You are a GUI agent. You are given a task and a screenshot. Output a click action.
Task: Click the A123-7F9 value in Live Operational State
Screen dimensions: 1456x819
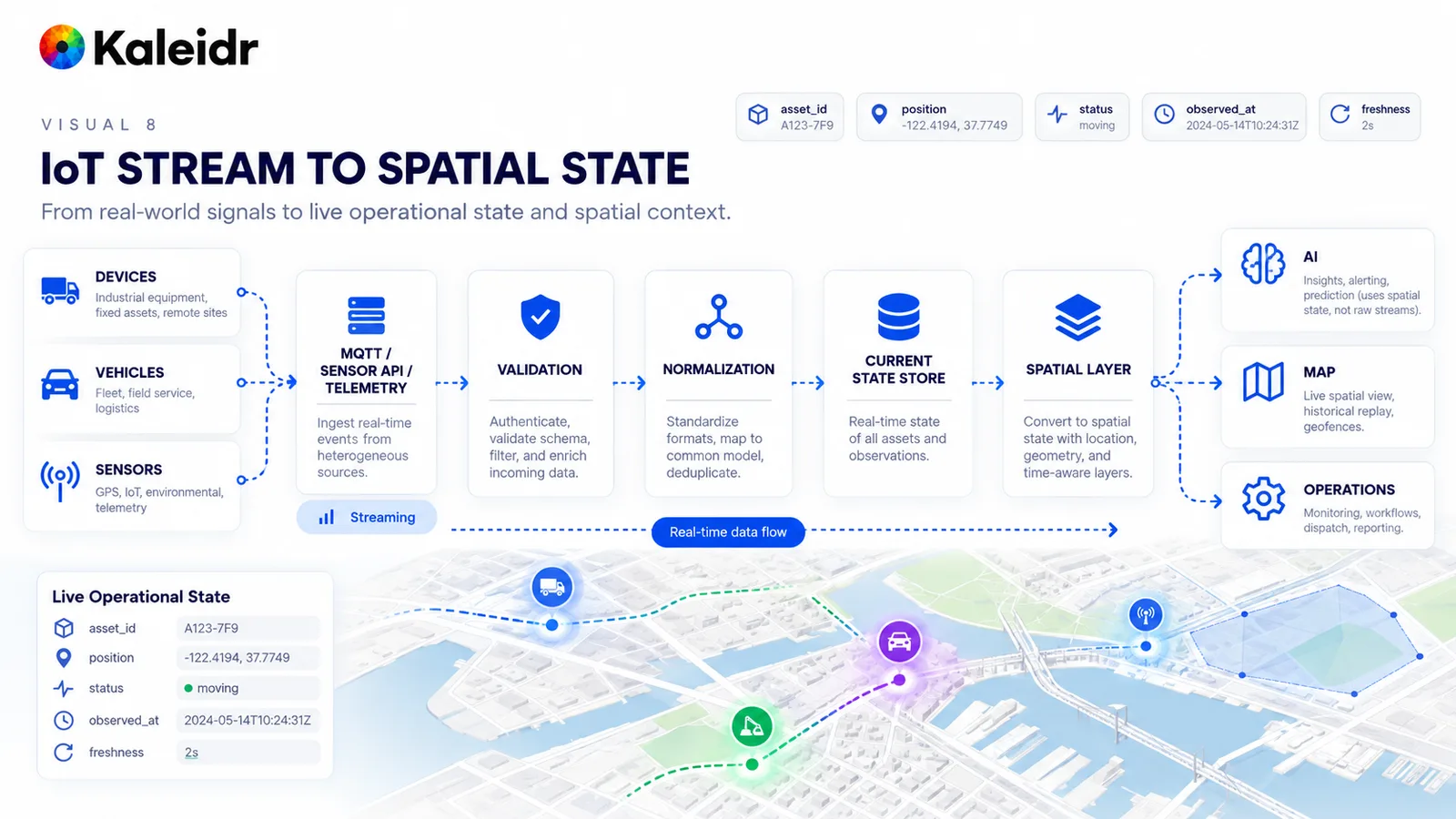point(248,628)
